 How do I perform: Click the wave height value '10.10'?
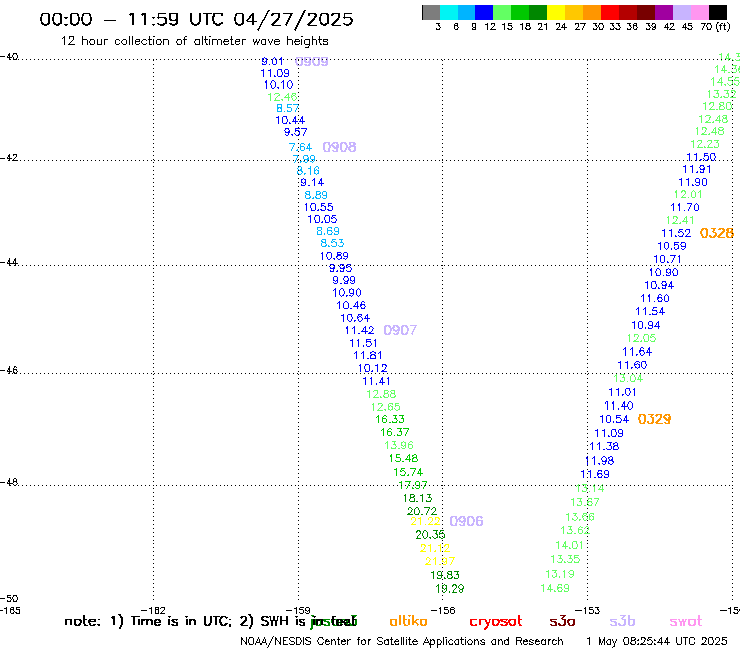coord(278,85)
